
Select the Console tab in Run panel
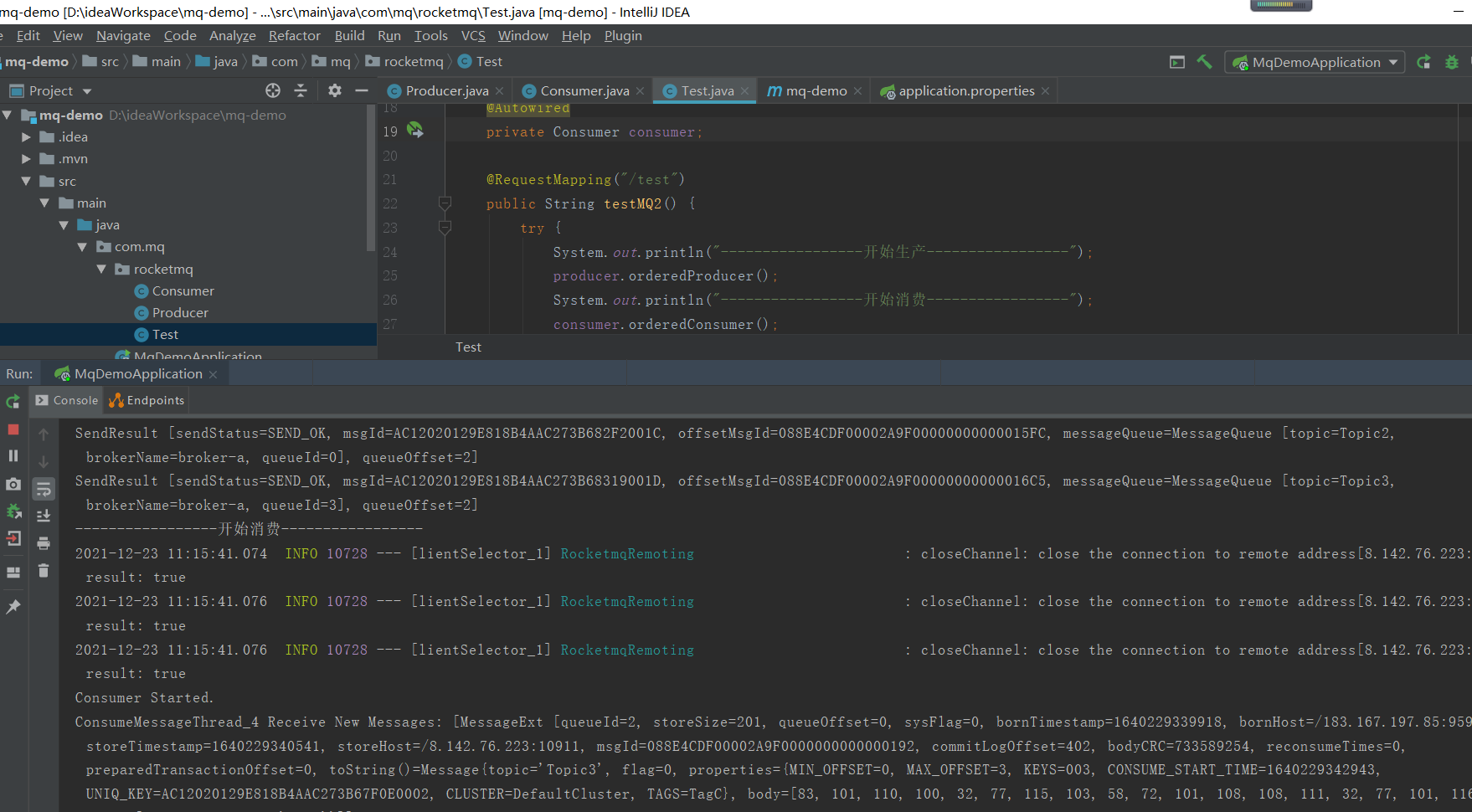pos(66,400)
